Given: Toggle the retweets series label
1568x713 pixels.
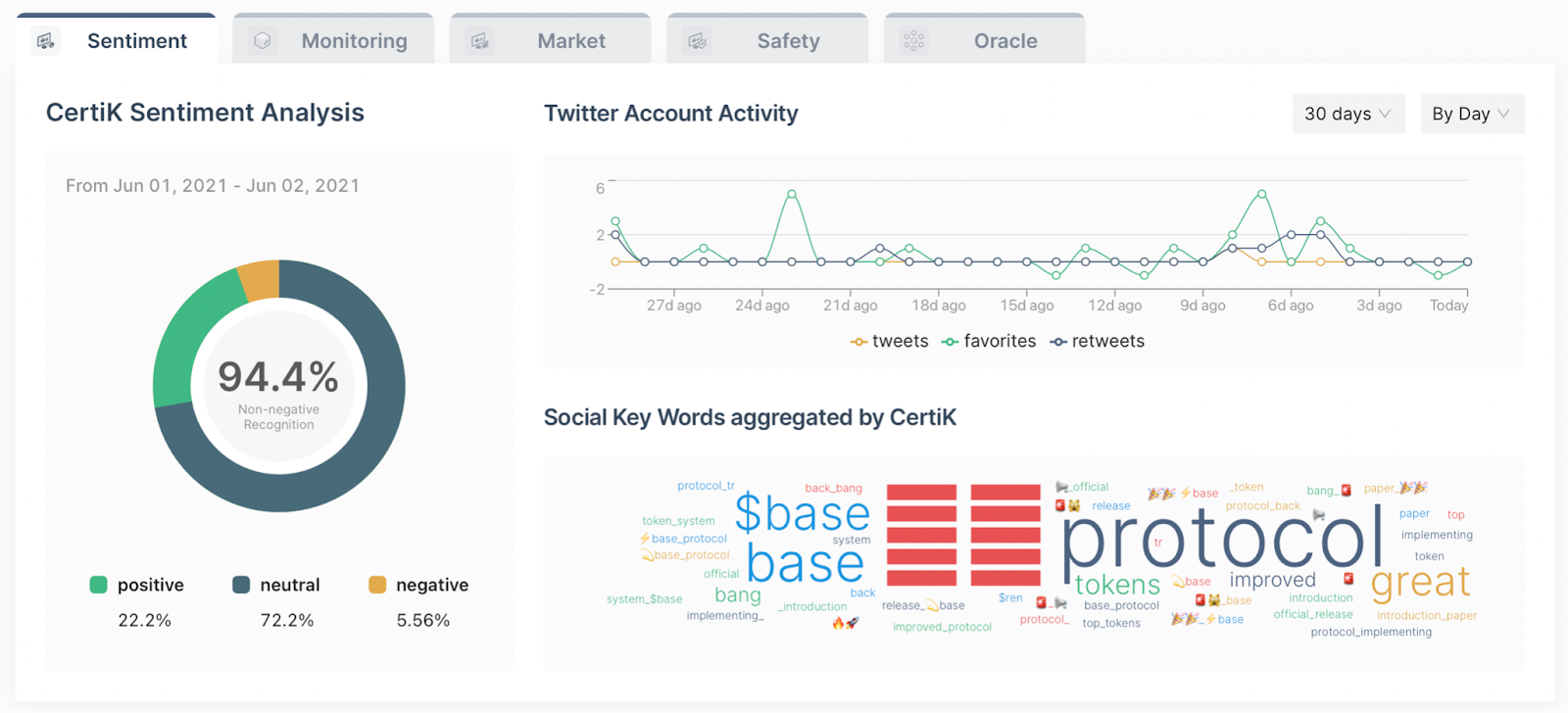Looking at the screenshot, I should (x=1107, y=341).
